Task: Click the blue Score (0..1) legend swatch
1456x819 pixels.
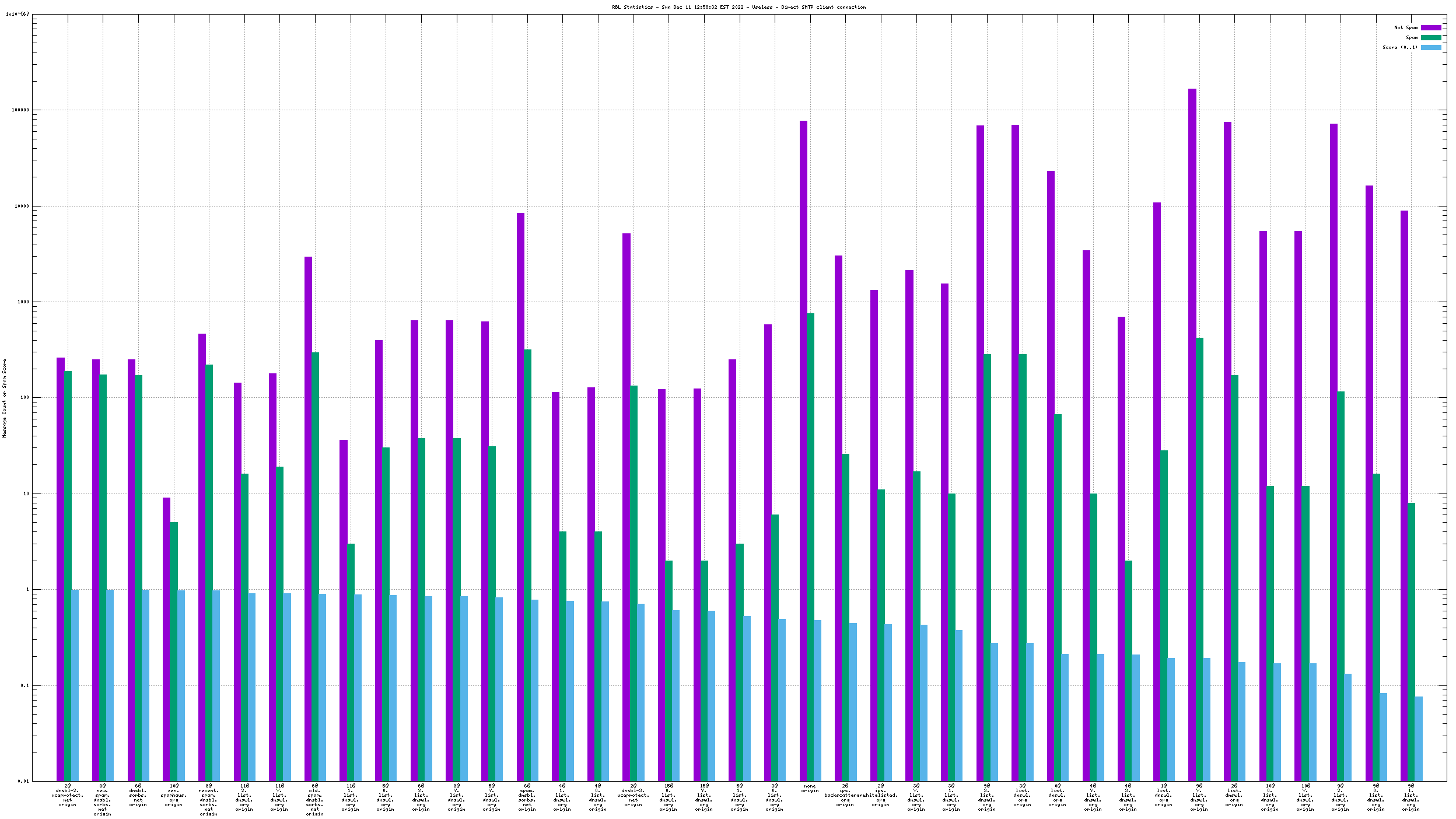Action: (x=1430, y=47)
